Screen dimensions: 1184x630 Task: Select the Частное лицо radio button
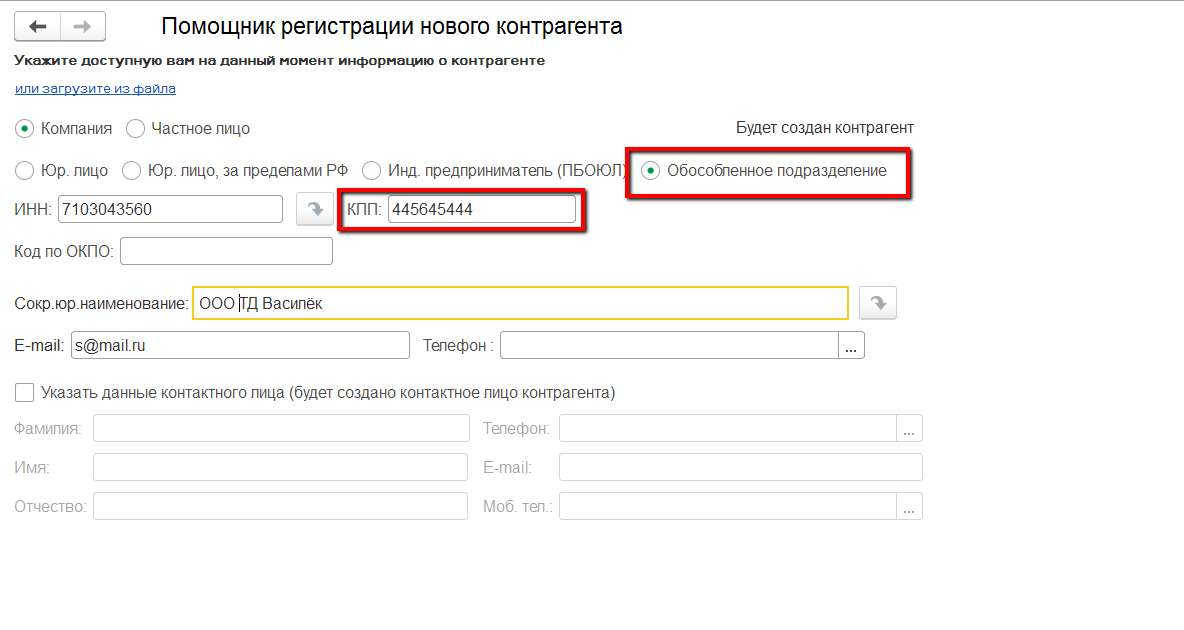[x=135, y=128]
